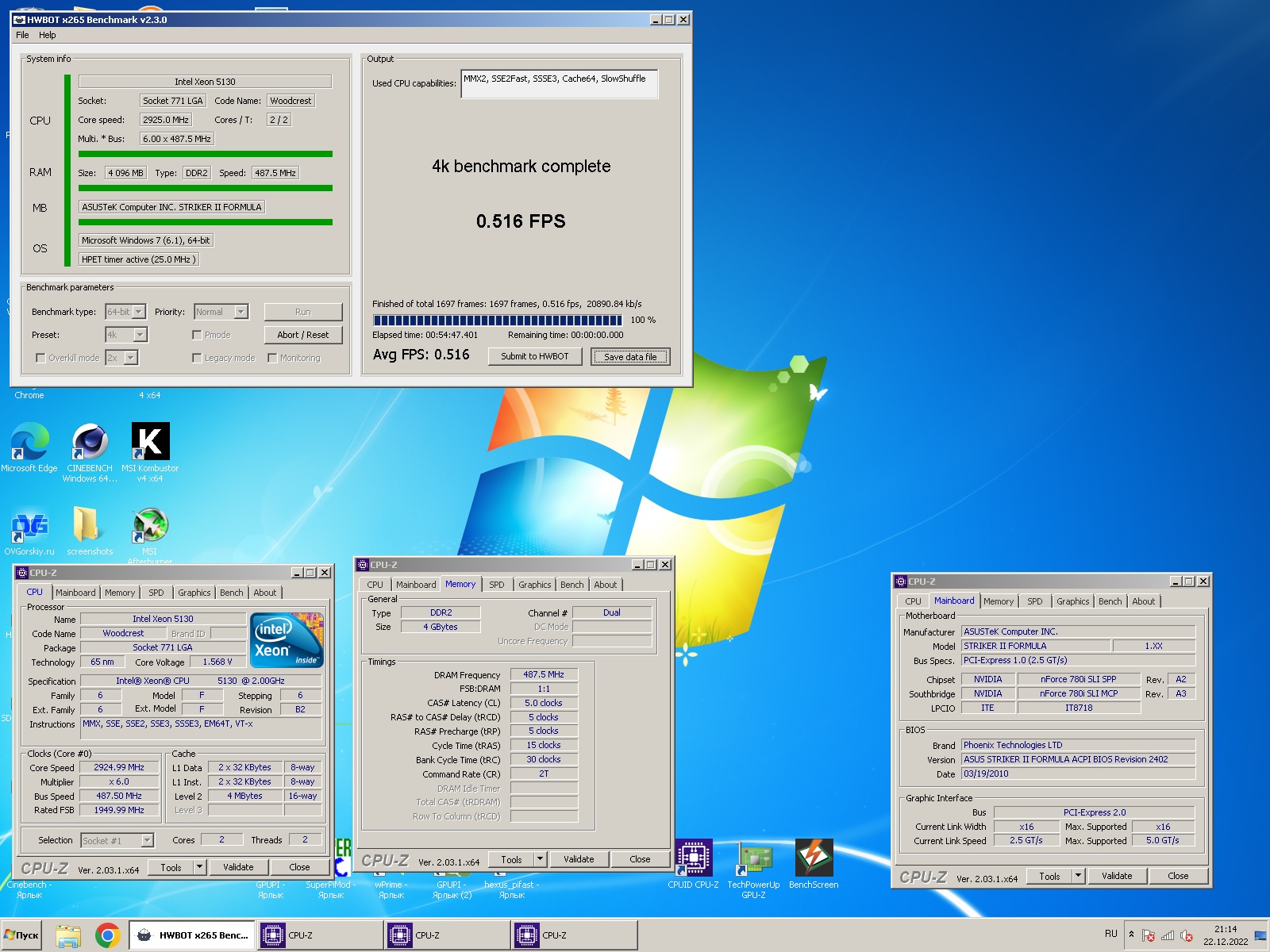
Task: Click the Start (Пуск) button
Action: coord(21,935)
